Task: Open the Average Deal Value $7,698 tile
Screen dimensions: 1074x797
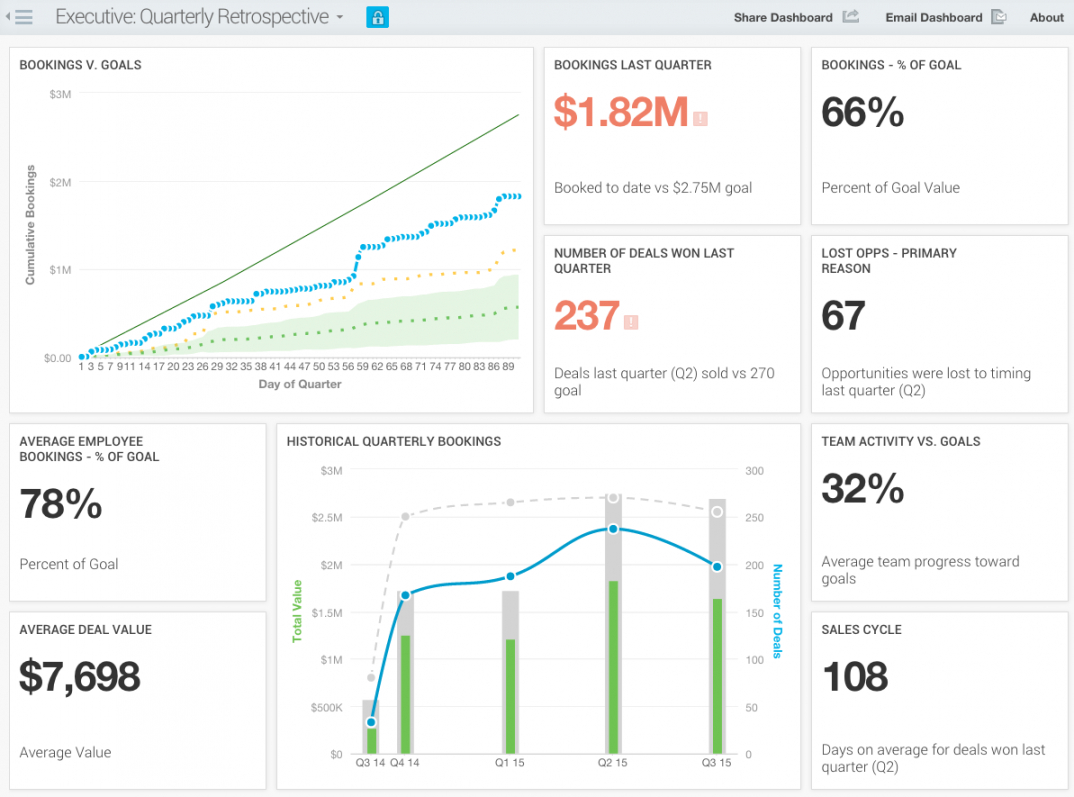Action: click(137, 700)
